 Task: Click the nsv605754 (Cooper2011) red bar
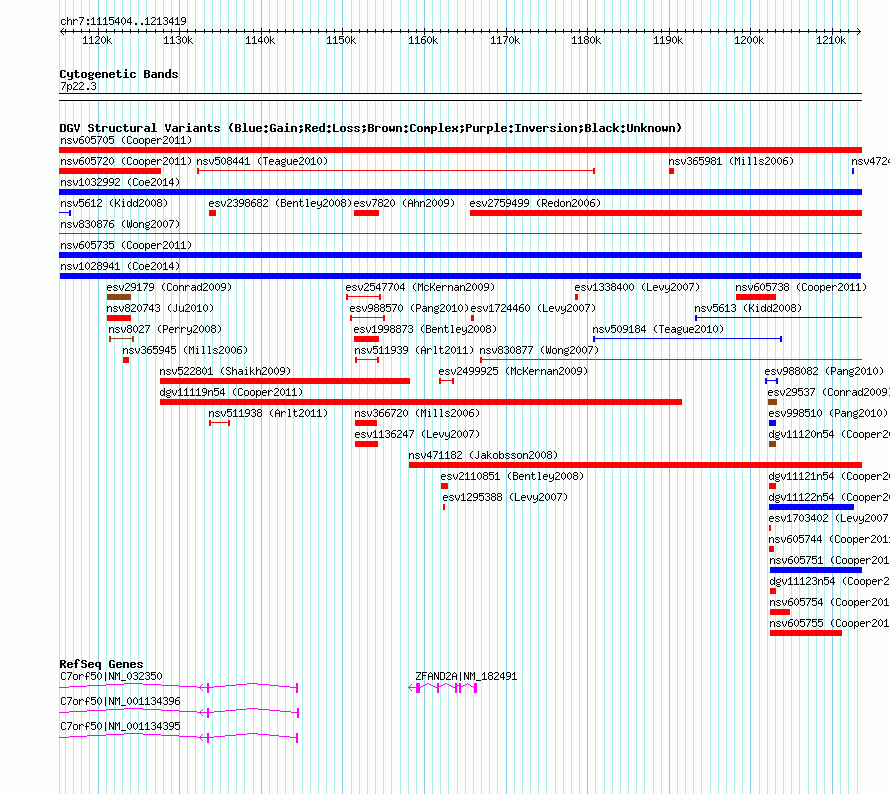780,612
